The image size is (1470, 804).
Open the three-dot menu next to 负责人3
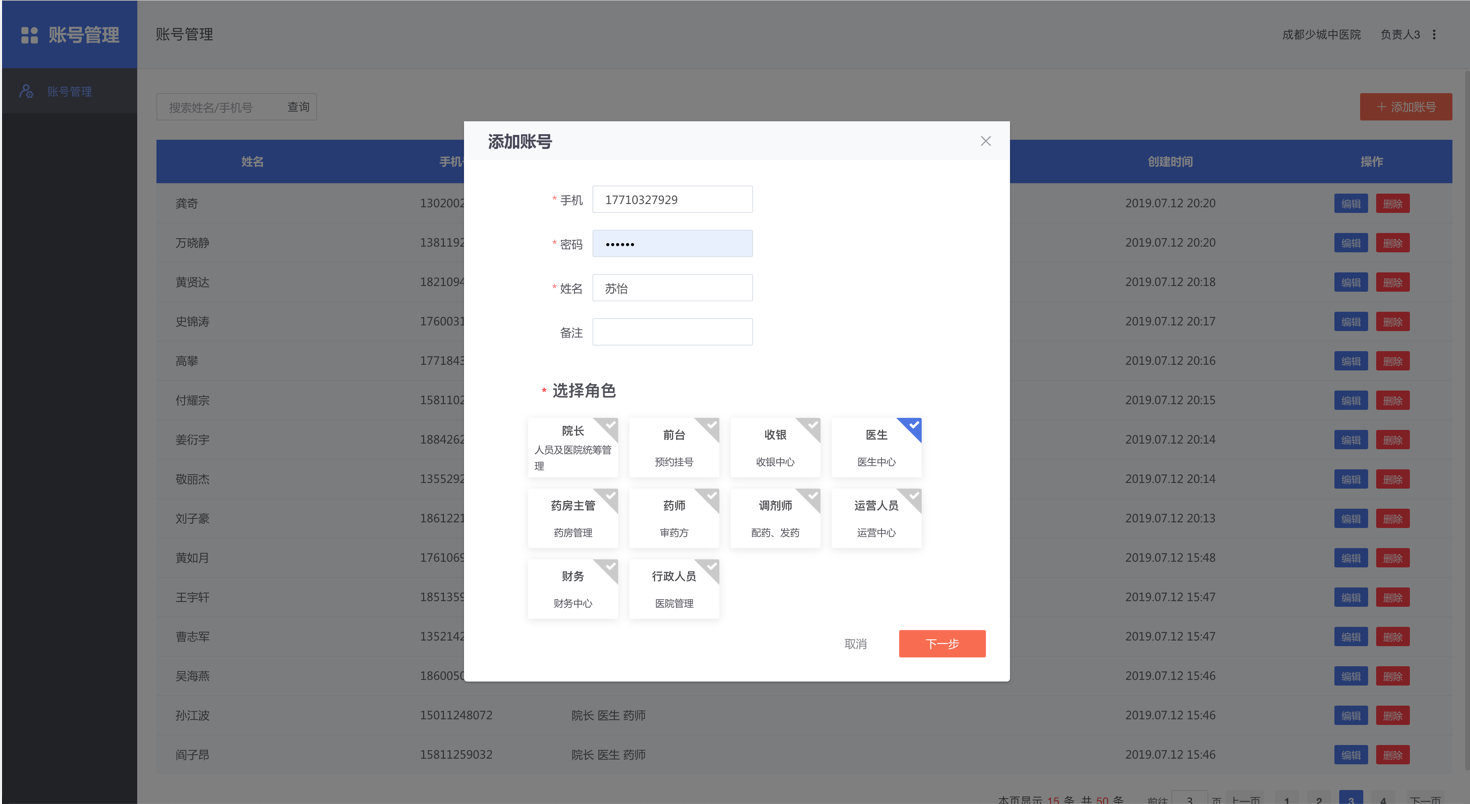coord(1434,35)
